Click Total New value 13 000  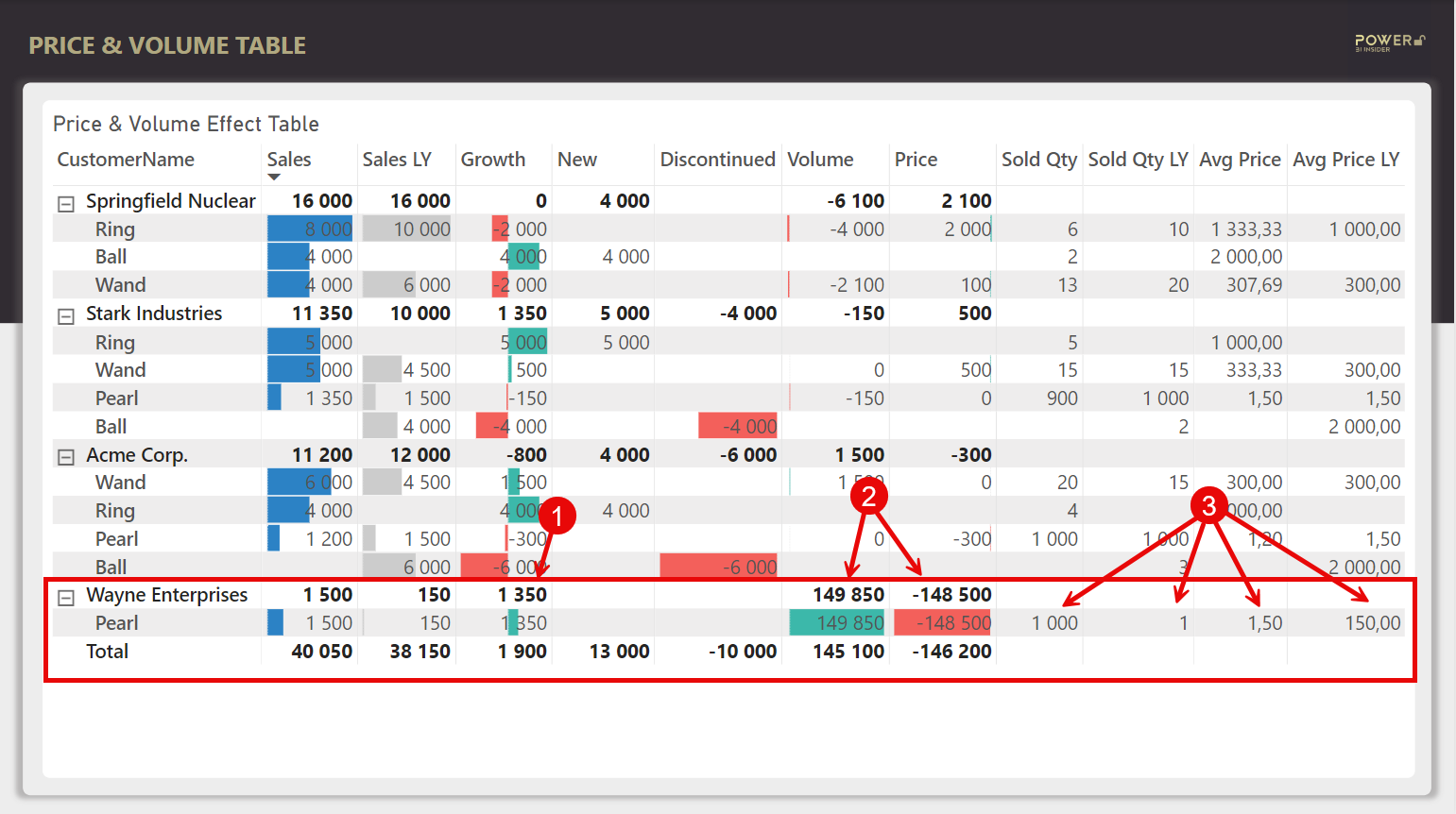(x=620, y=652)
